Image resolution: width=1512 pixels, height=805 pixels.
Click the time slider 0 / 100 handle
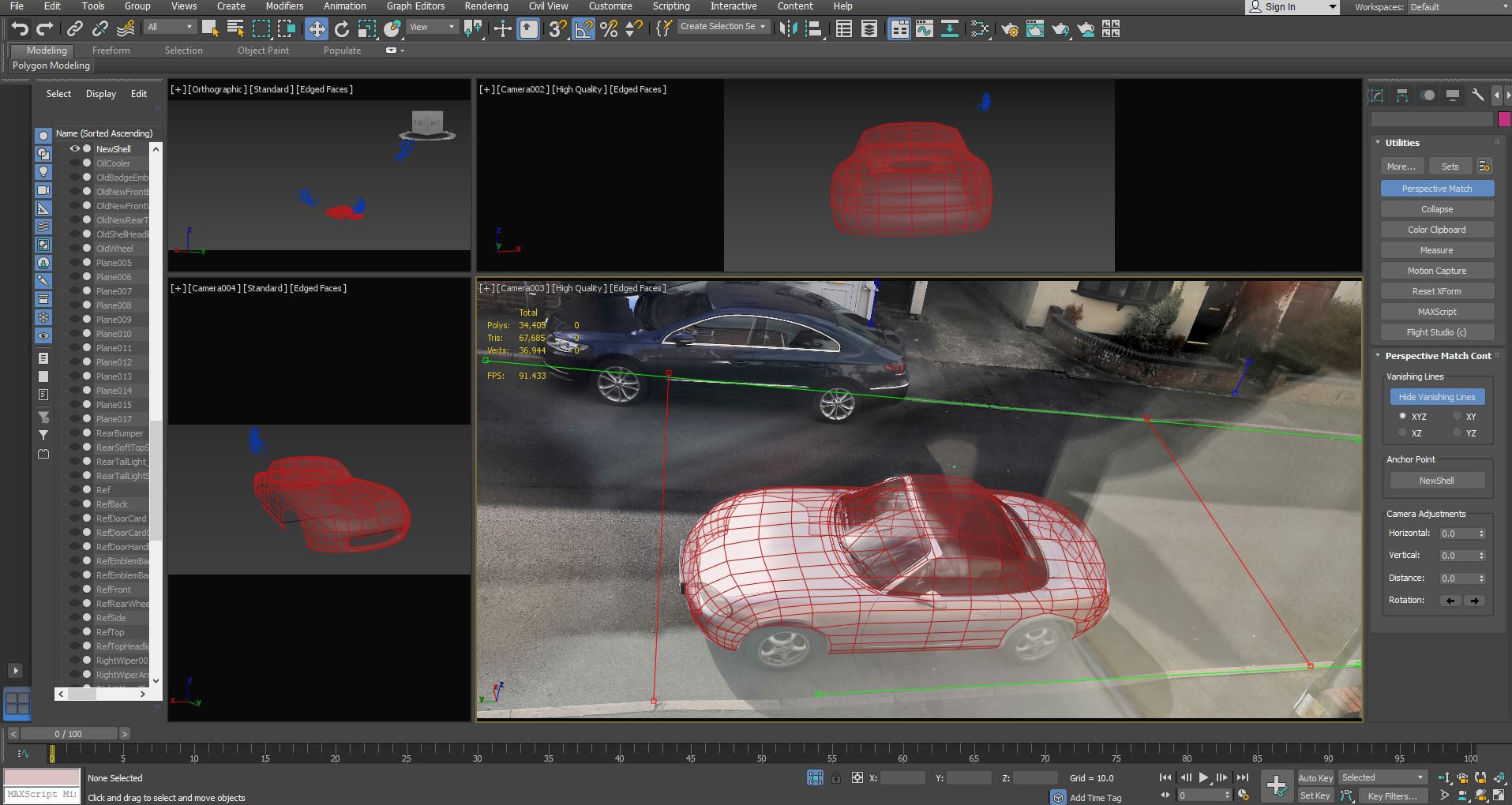69,734
